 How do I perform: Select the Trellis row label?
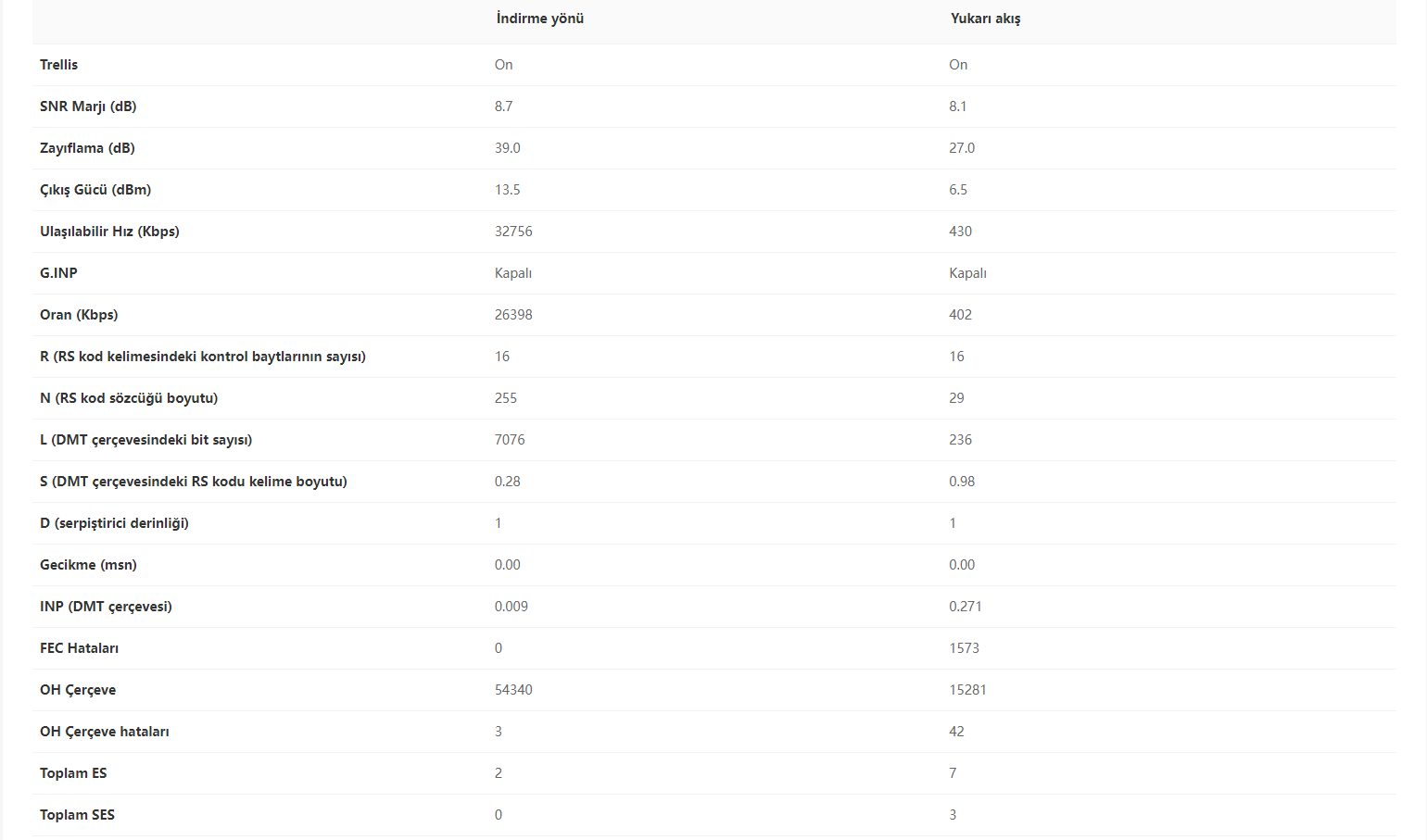(58, 65)
